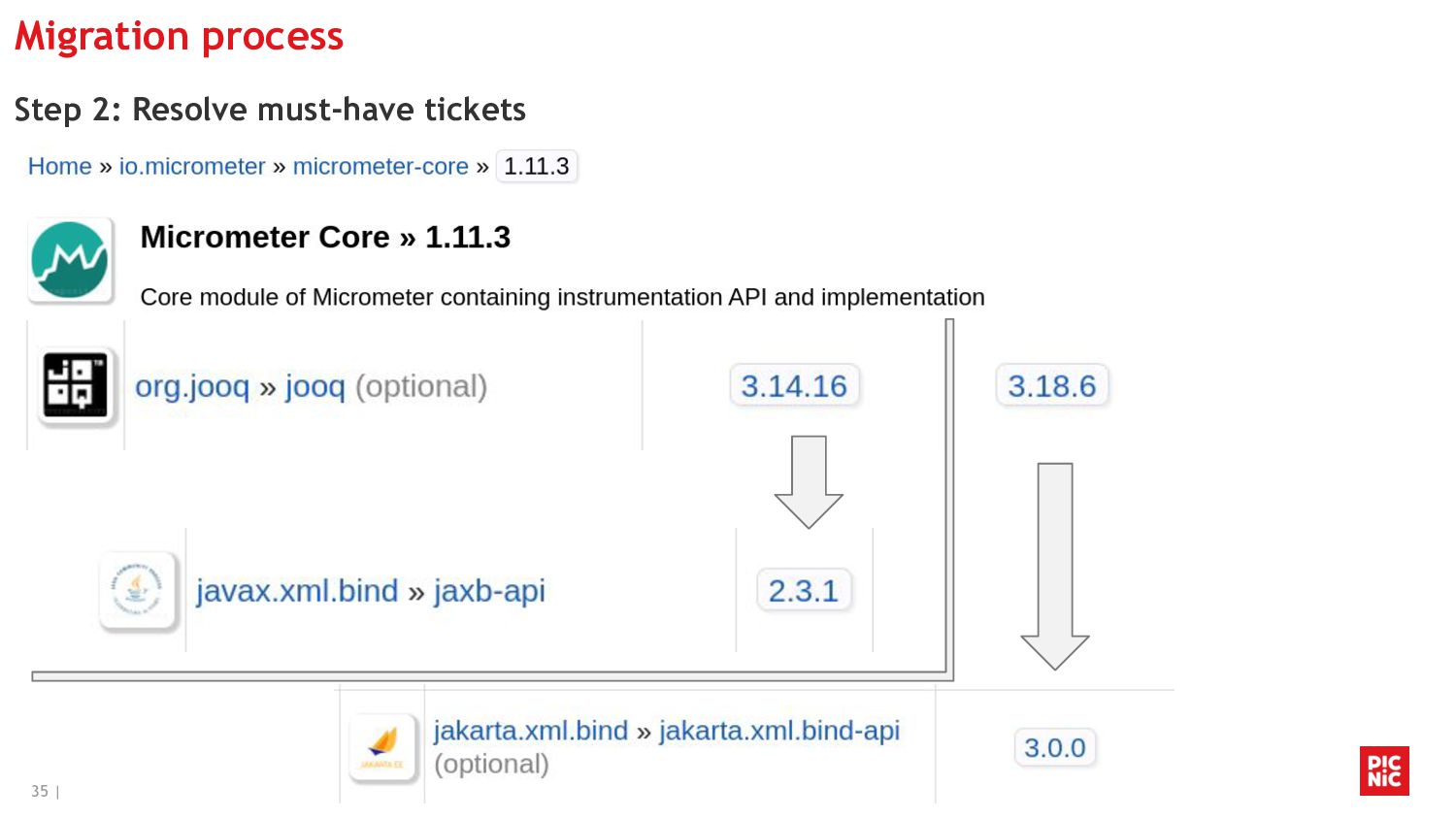Open the javax.xml.bind group link
This screenshot has width=1456, height=819.
[297, 590]
